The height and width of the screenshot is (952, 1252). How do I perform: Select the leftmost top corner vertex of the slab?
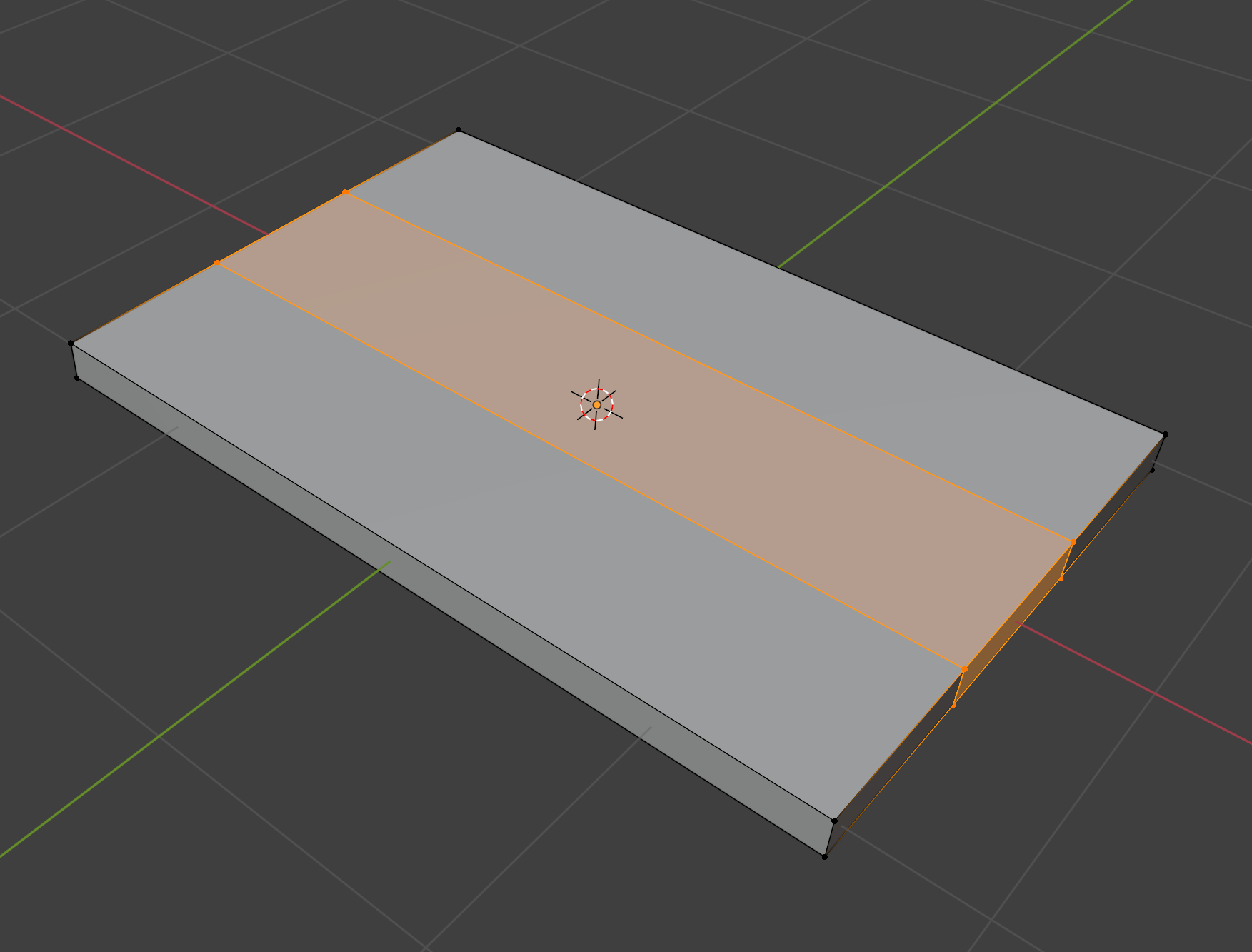[71, 344]
